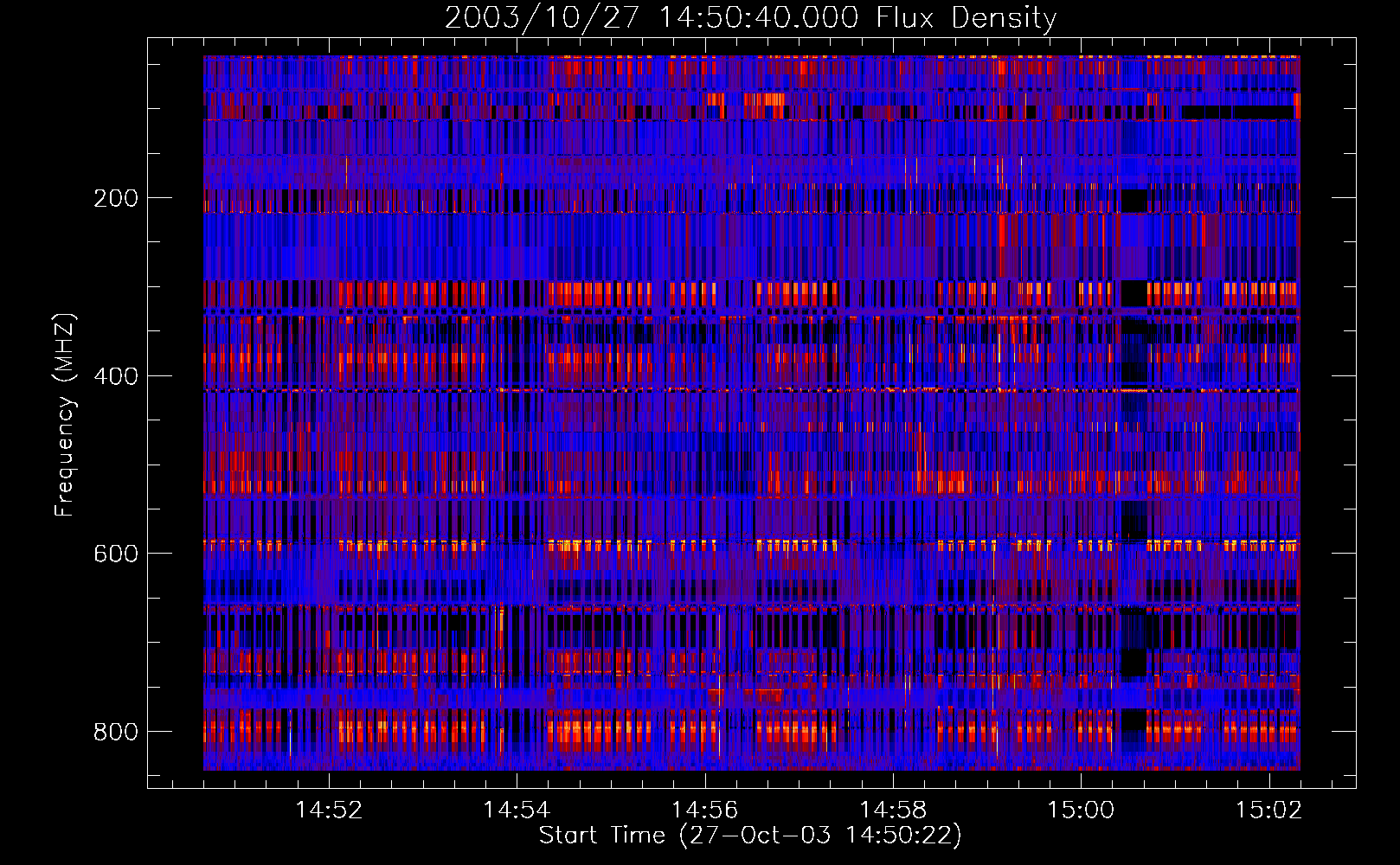
Task: Click the 15:00 time tick label
Action: 1081,811
